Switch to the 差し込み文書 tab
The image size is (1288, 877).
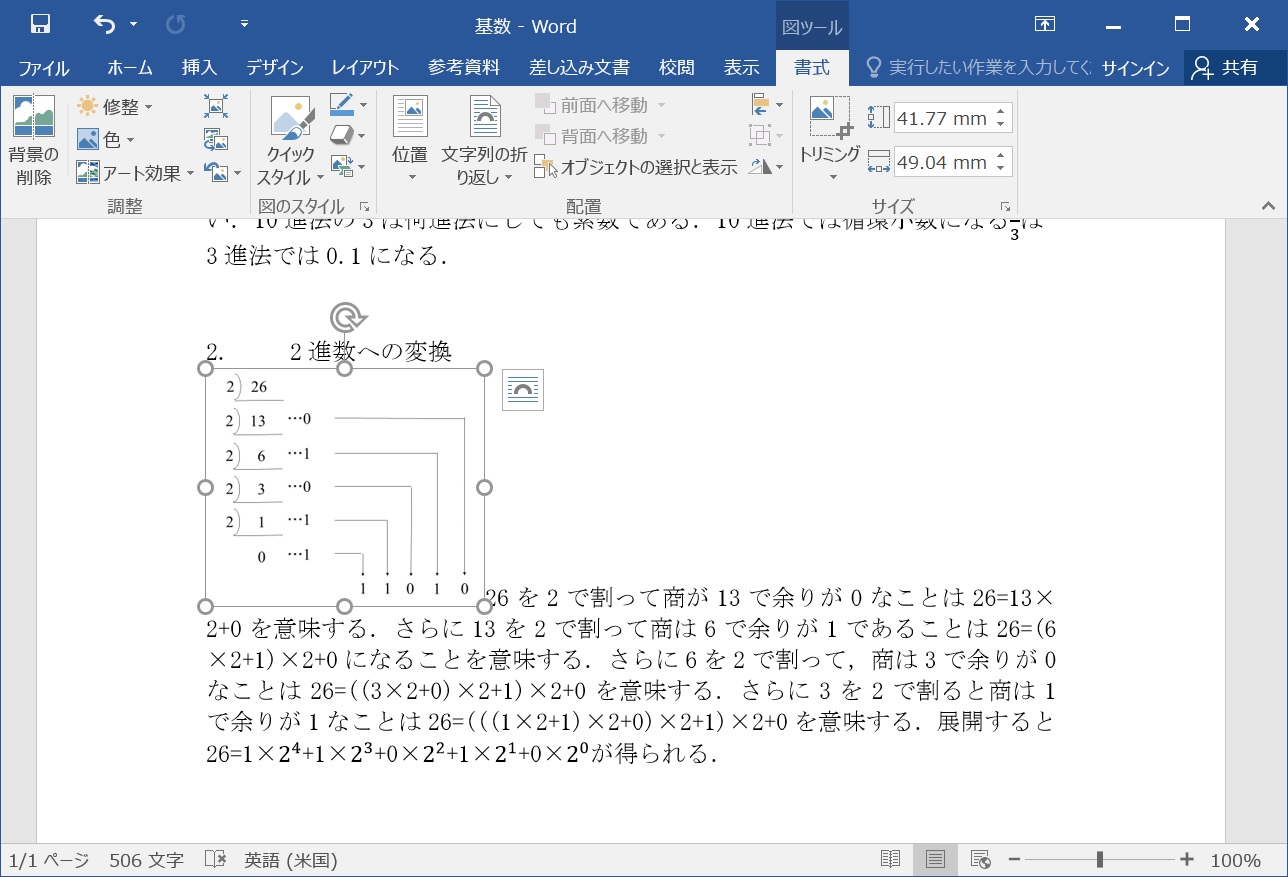coord(579,68)
